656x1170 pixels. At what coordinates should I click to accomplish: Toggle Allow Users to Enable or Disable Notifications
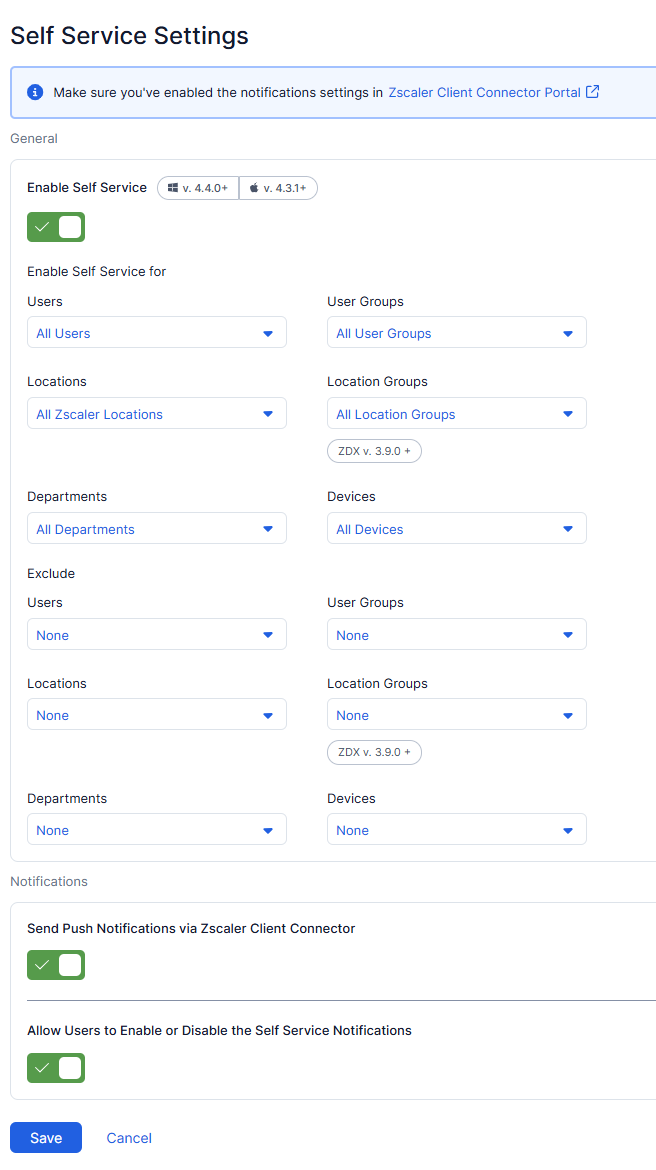coord(56,1068)
